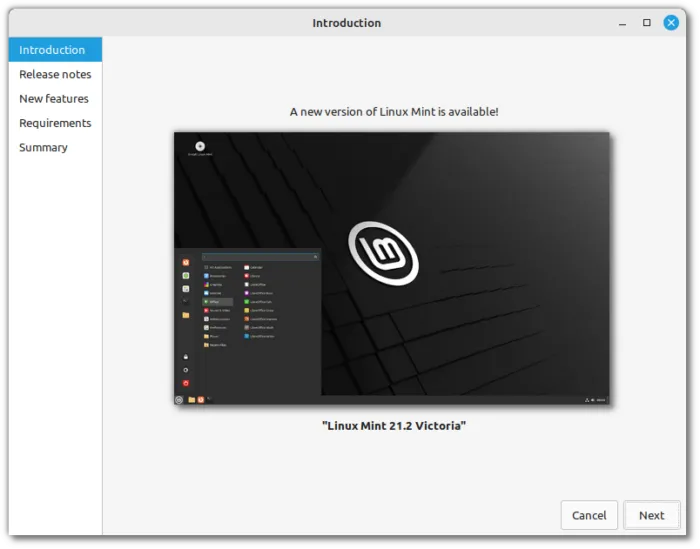Go to the Requirements page
Image resolution: width=700 pixels, height=549 pixels.
coord(55,123)
